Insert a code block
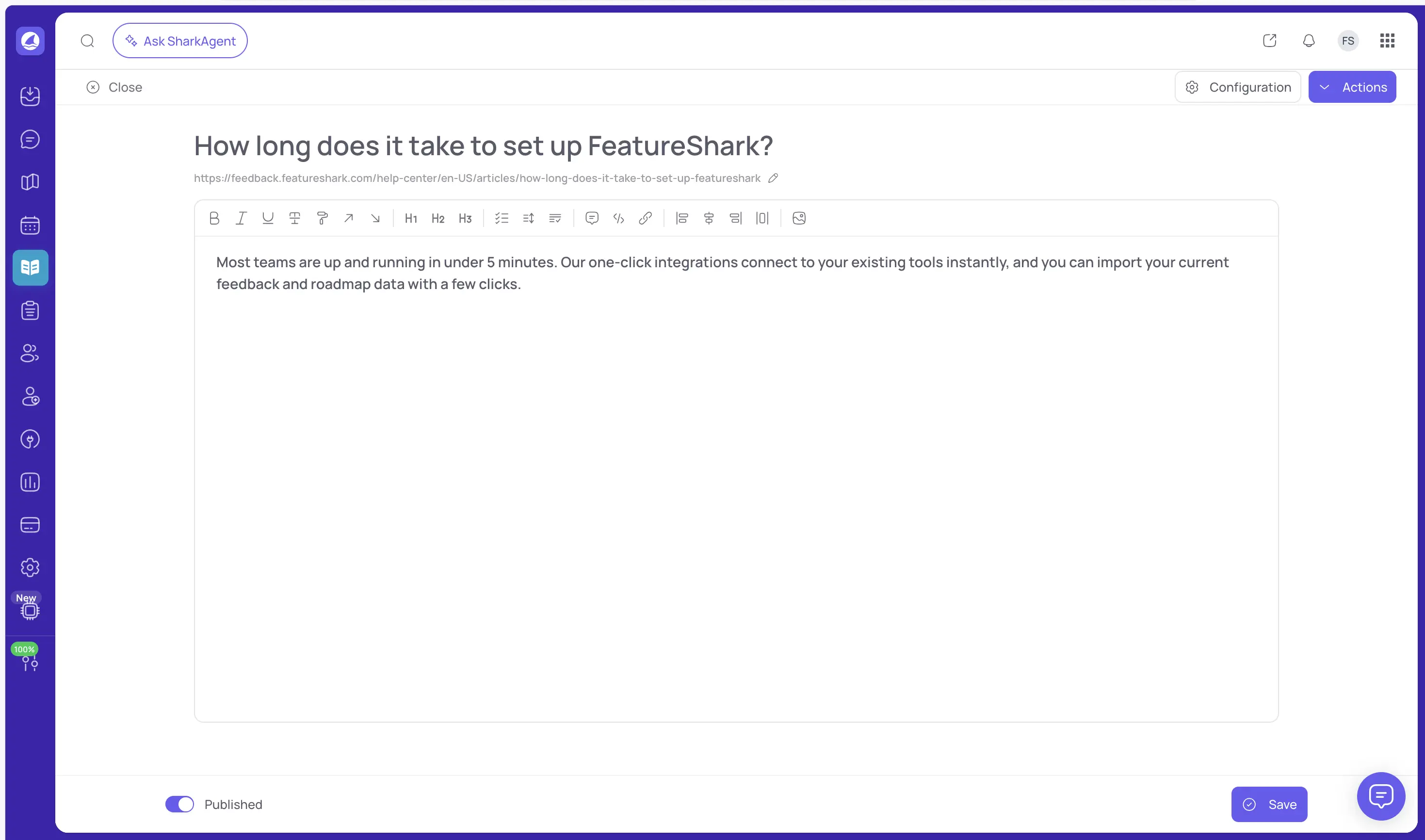Screen dimensions: 1425x840 pyautogui.click(x=618, y=219)
